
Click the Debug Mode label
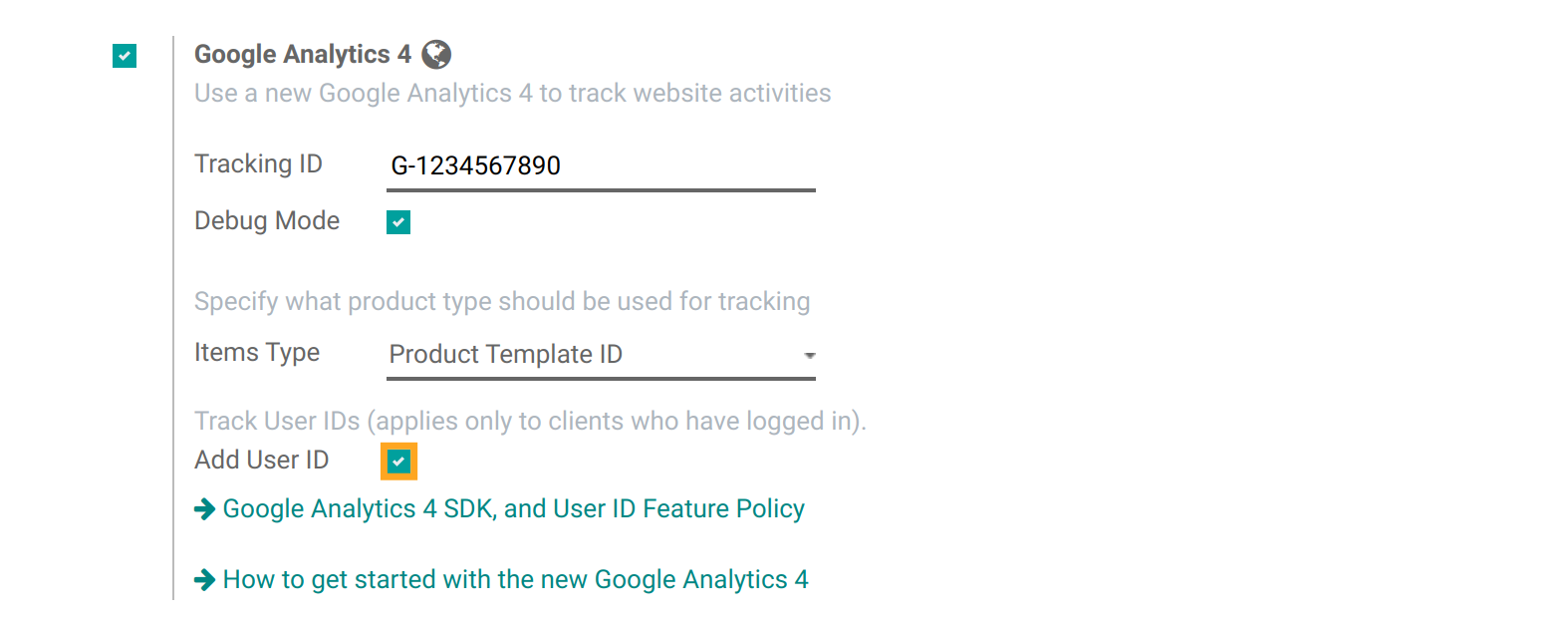[267, 220]
